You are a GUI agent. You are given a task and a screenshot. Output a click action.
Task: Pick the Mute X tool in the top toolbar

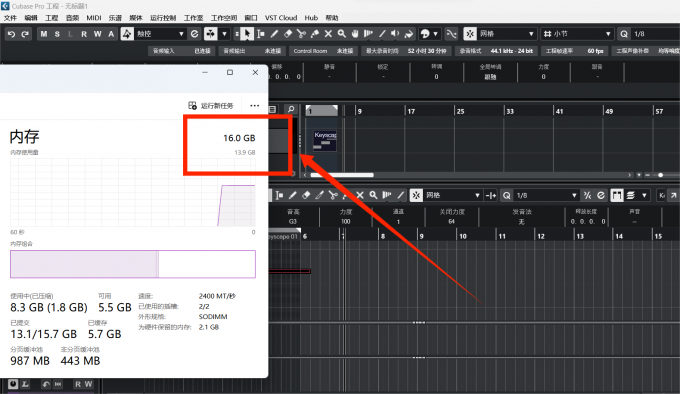pos(328,34)
